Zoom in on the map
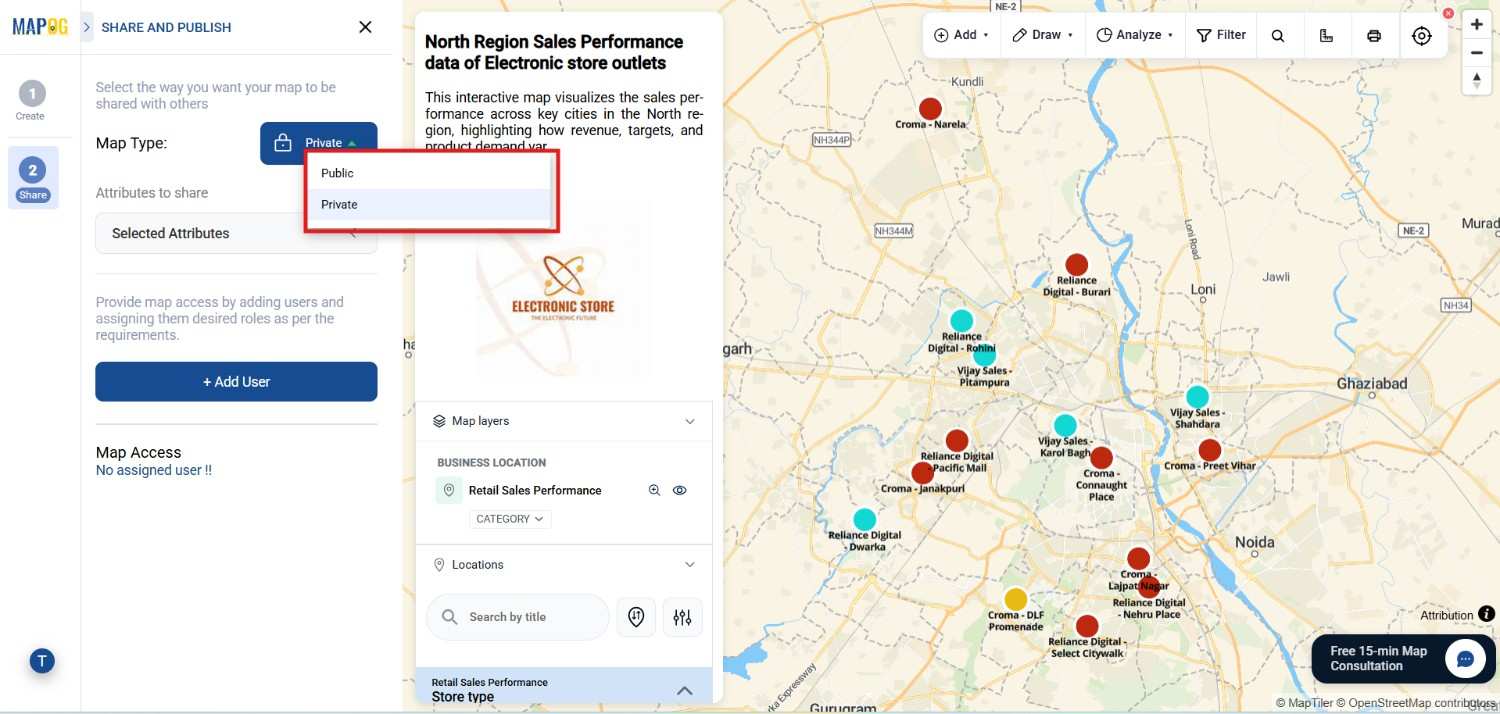Viewport: 1500px width, 714px height. pos(1477,24)
